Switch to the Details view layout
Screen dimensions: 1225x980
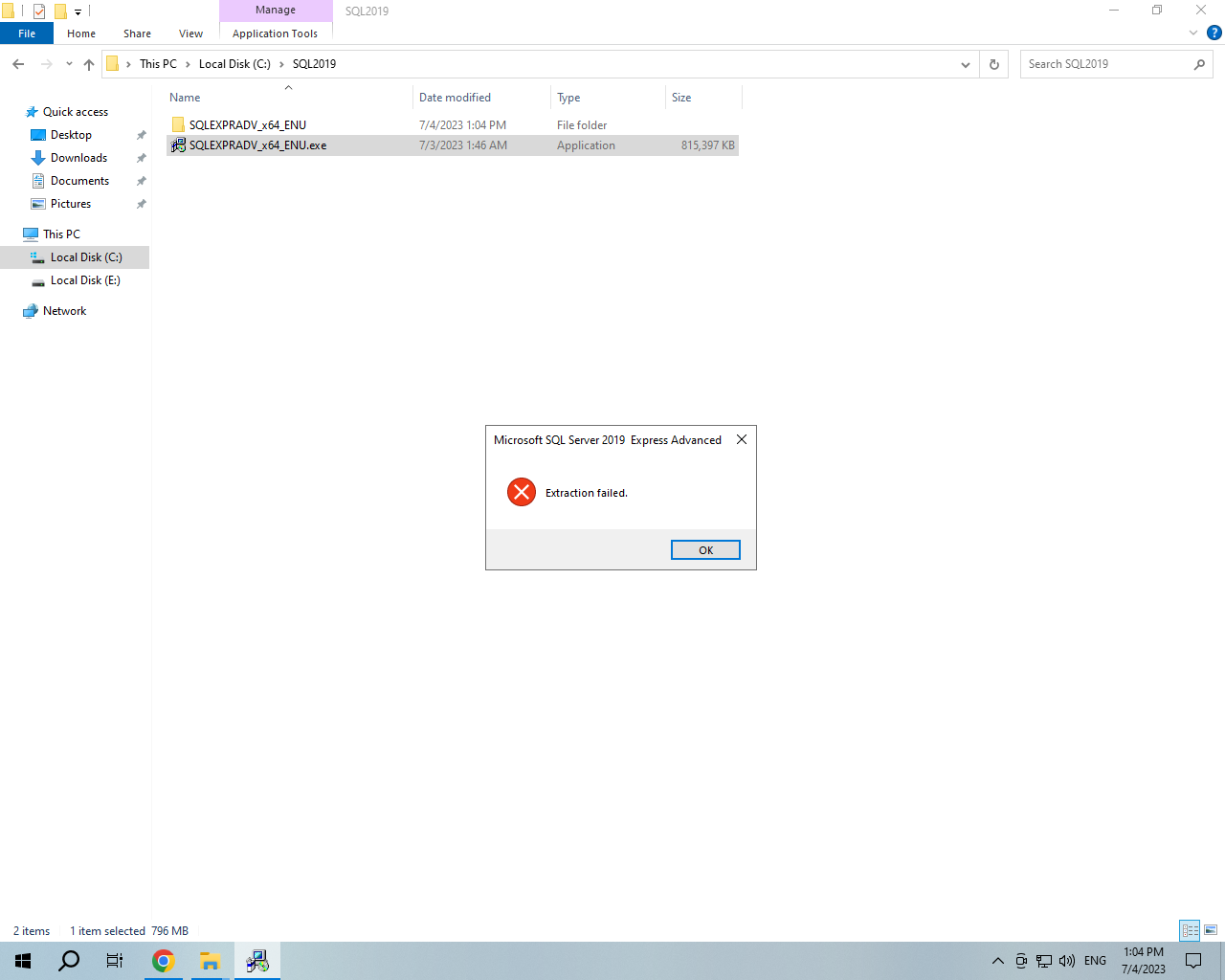[1190, 930]
